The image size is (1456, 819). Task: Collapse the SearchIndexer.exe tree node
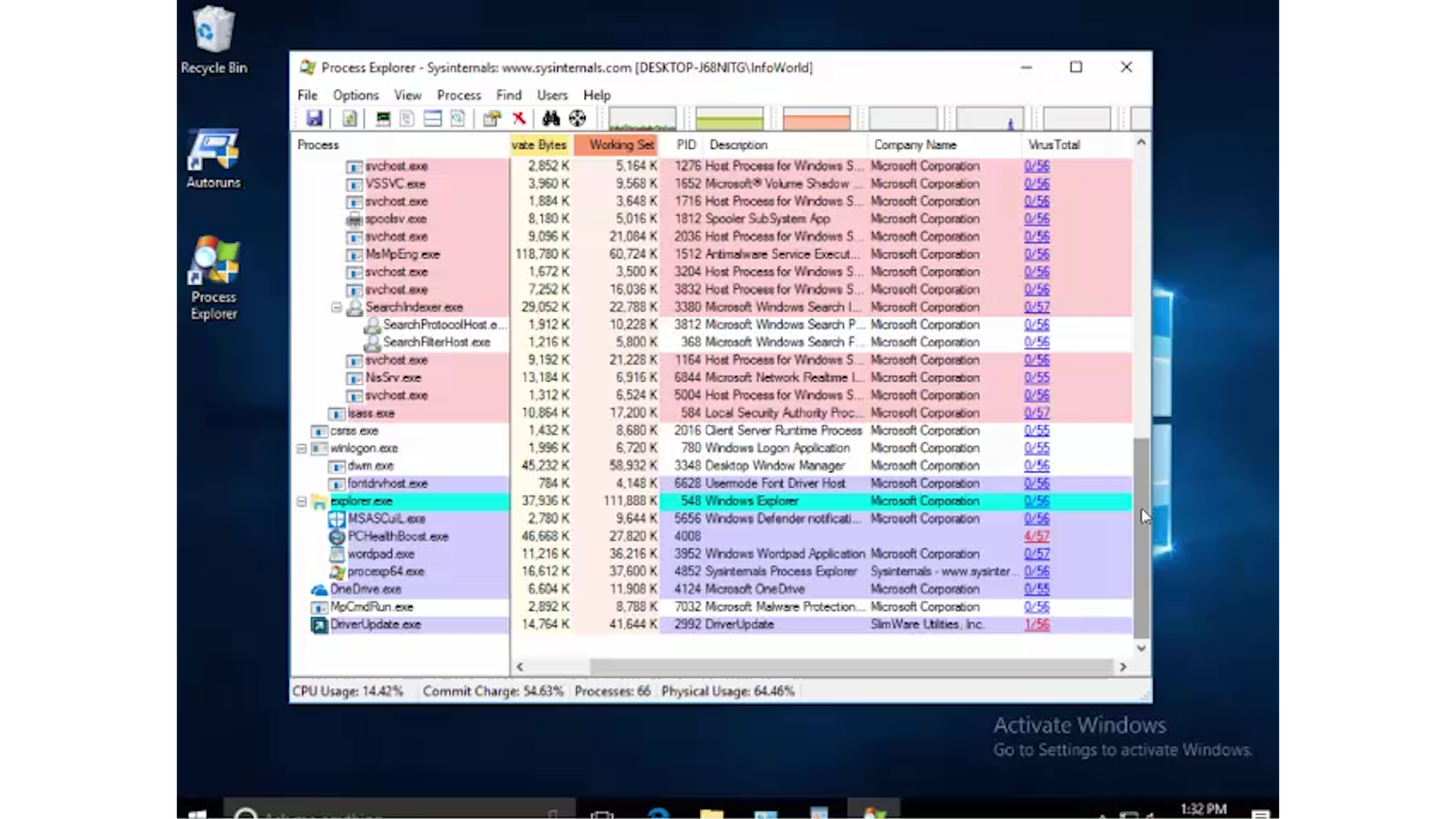336,307
